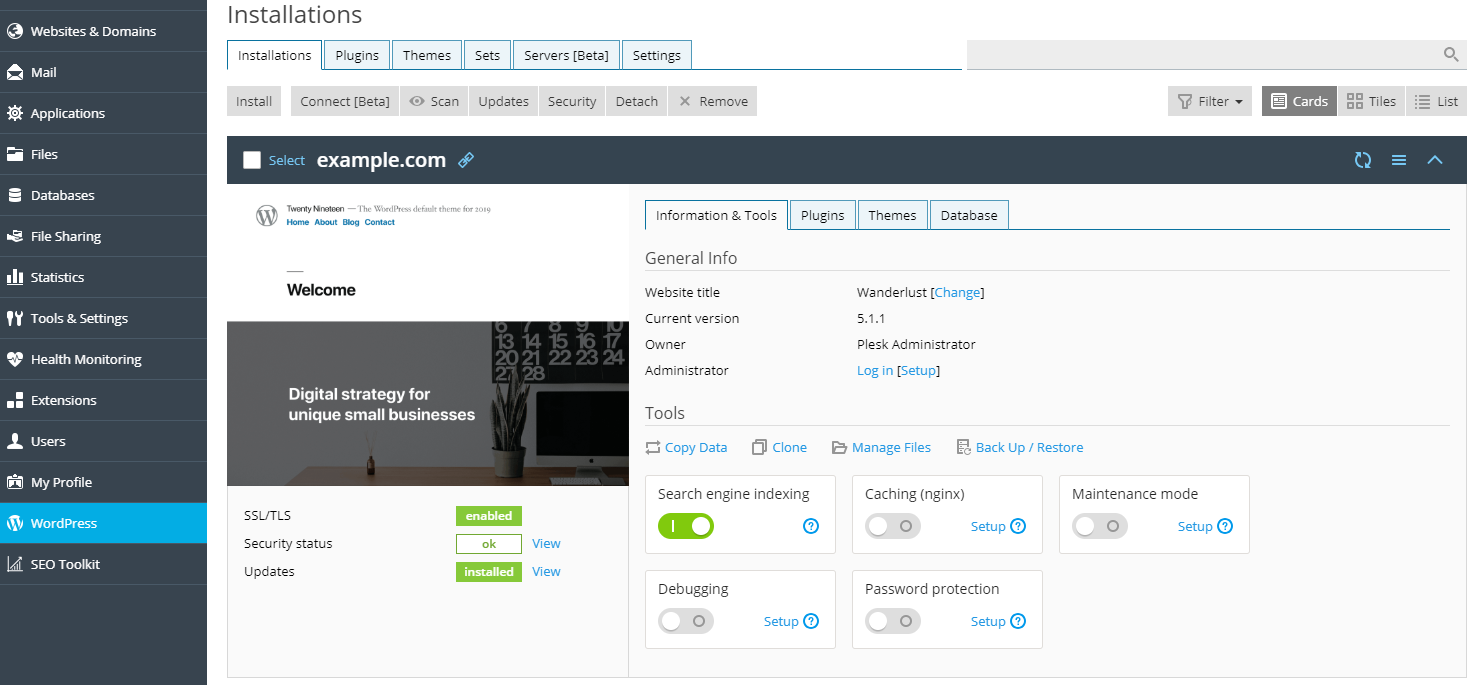The image size is (1474, 685).
Task: Click the help icon for Search engine indexing
Action: pos(811,526)
